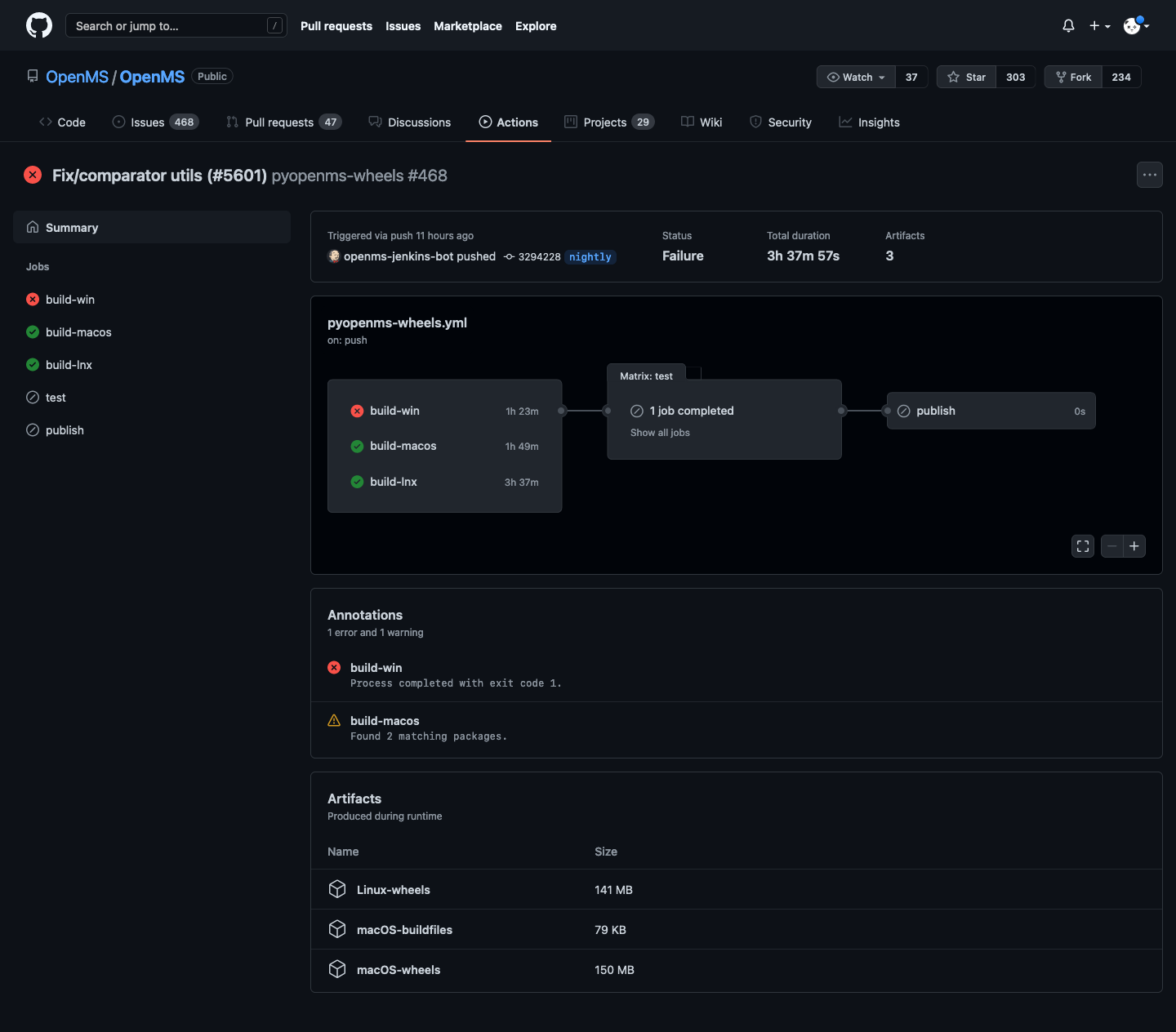Click the yellow warning icon for build-macos annotation

point(334,720)
